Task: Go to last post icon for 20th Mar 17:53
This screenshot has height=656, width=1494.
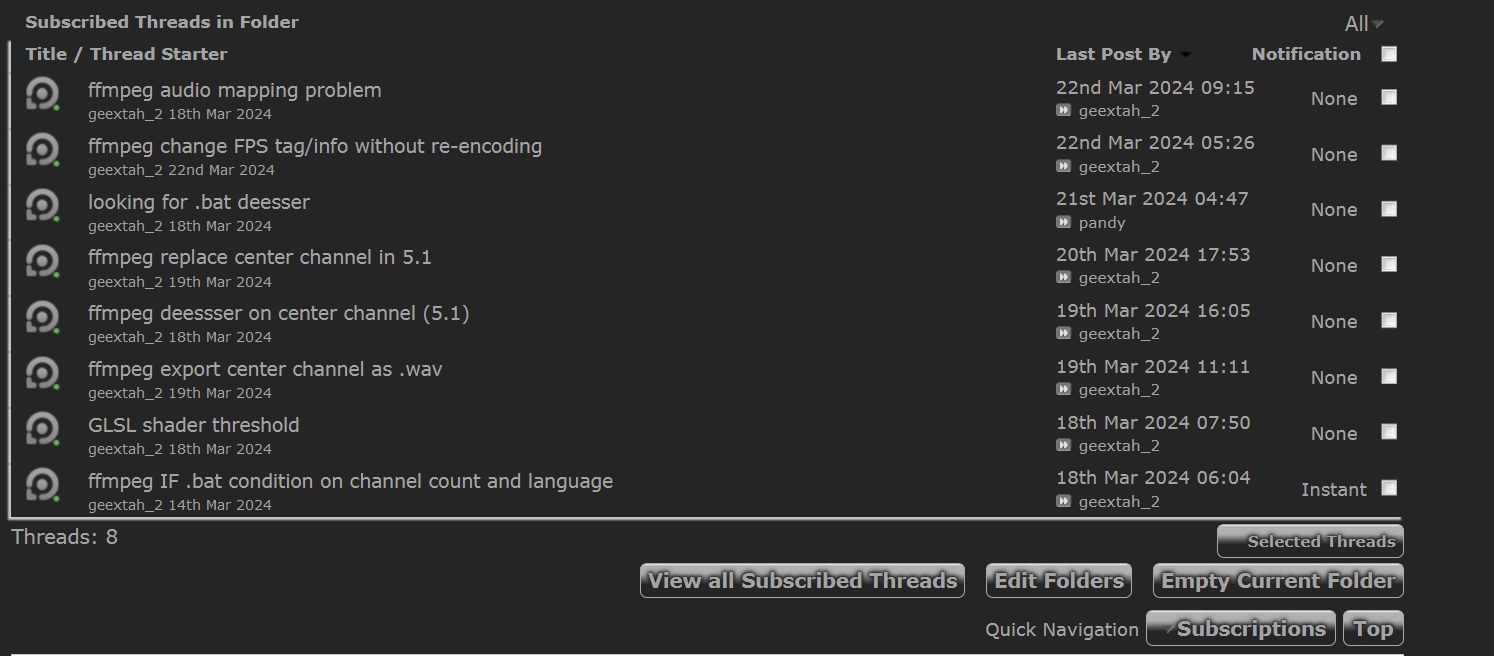Action: tap(1064, 278)
